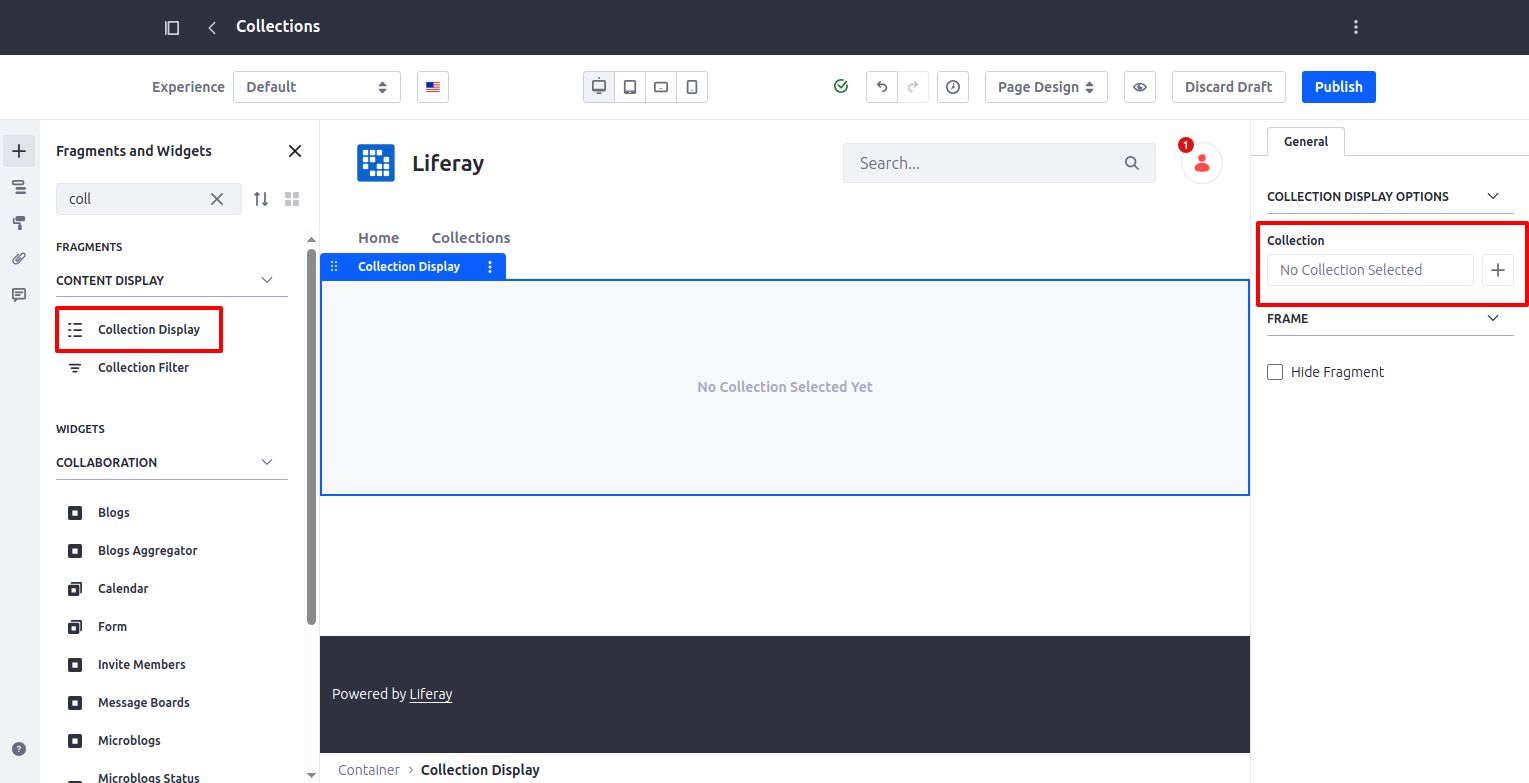This screenshot has height=783, width=1529.
Task: Toggle the product menu sidebar icon
Action: (172, 28)
